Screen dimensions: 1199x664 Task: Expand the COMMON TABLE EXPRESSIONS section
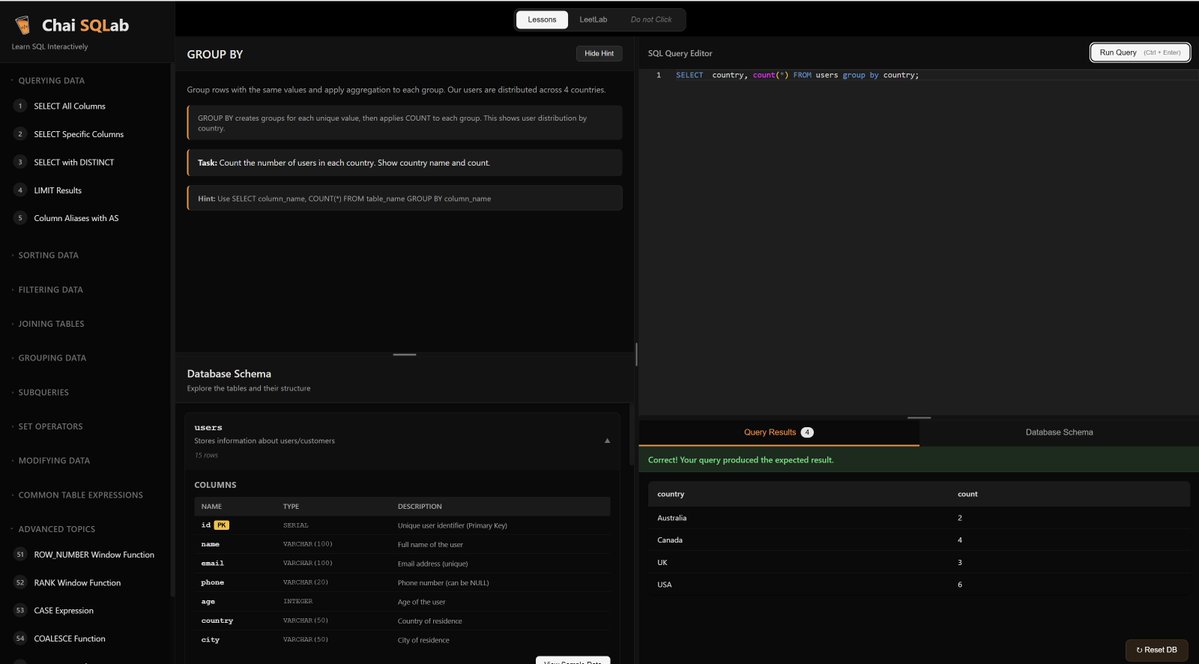tap(80, 495)
